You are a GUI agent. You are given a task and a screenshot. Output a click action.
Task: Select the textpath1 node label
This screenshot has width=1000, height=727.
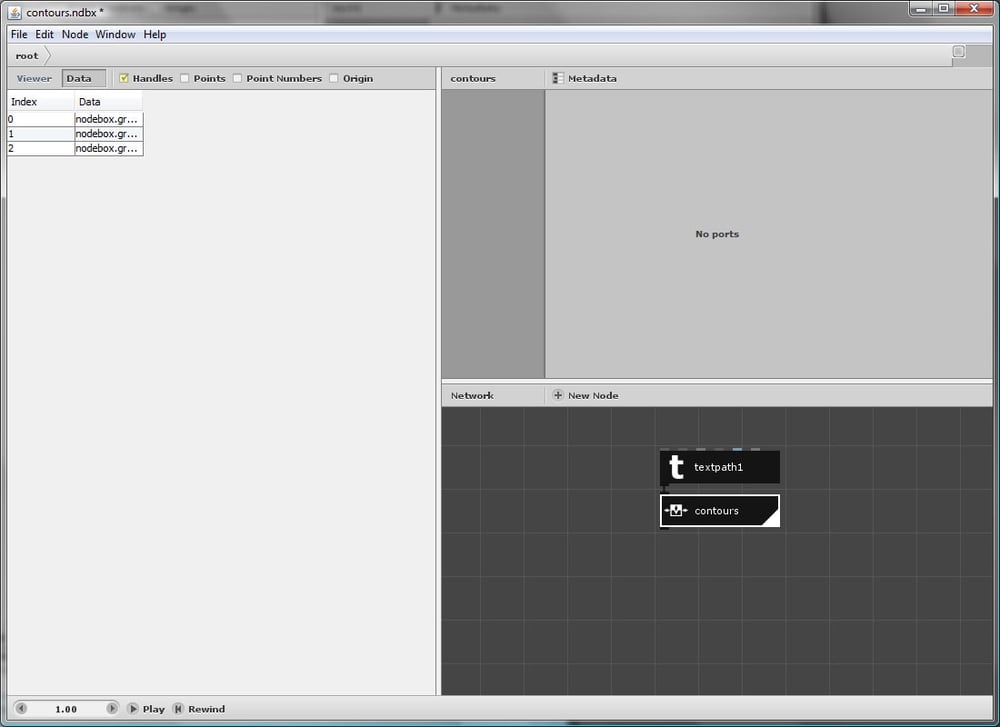tap(719, 467)
